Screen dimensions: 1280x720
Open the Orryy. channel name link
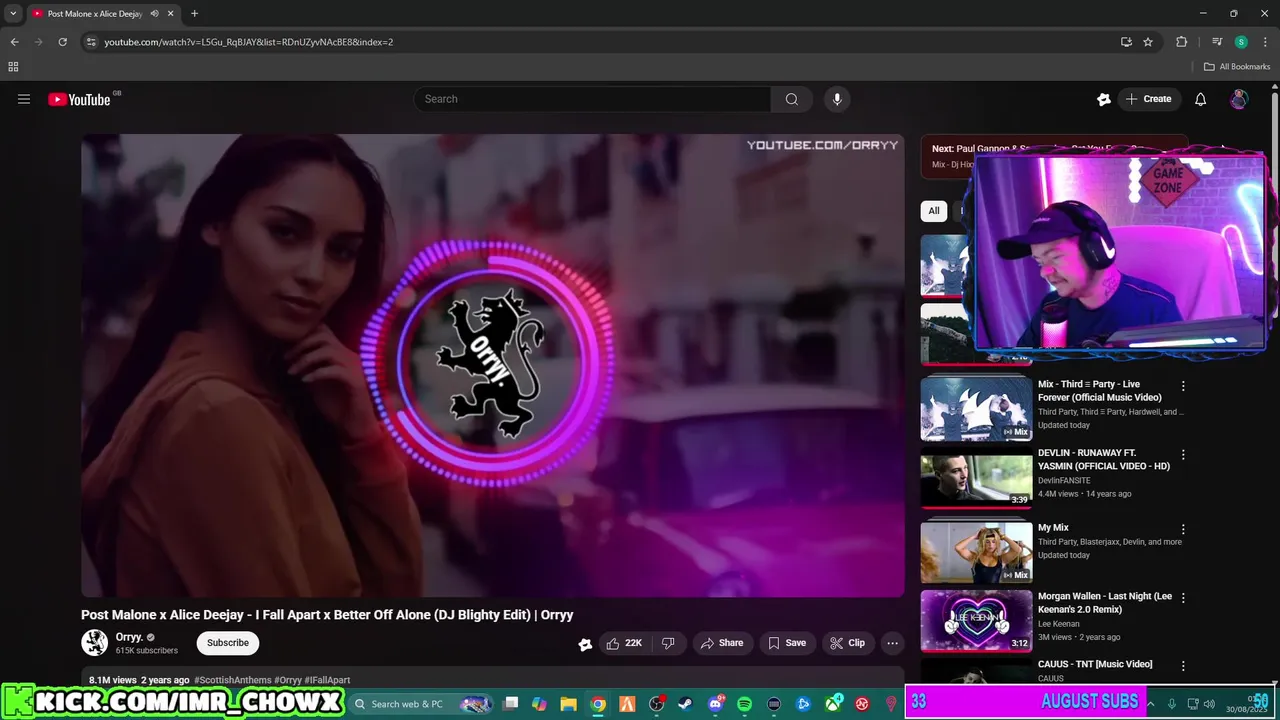(x=129, y=637)
